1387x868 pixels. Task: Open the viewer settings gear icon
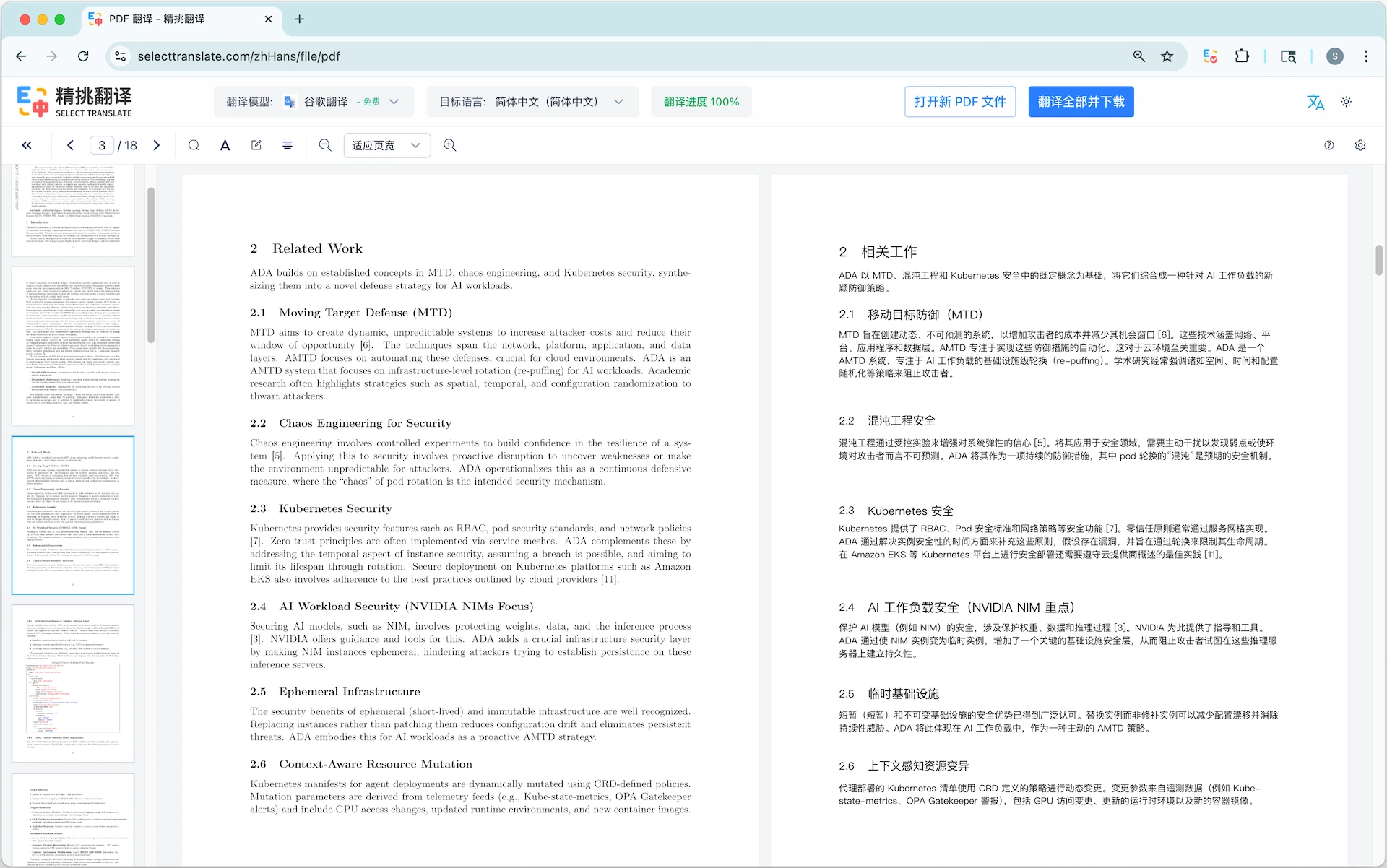pos(1360,145)
